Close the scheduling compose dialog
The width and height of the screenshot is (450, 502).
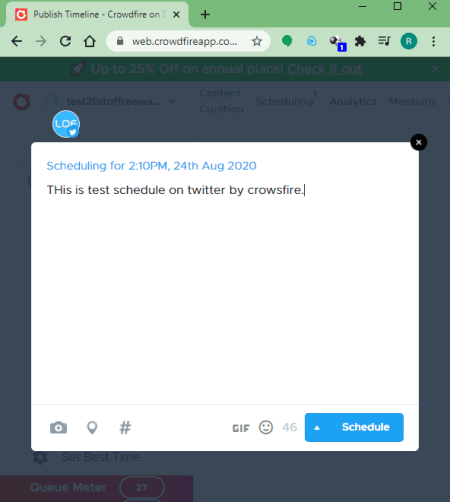tap(419, 142)
